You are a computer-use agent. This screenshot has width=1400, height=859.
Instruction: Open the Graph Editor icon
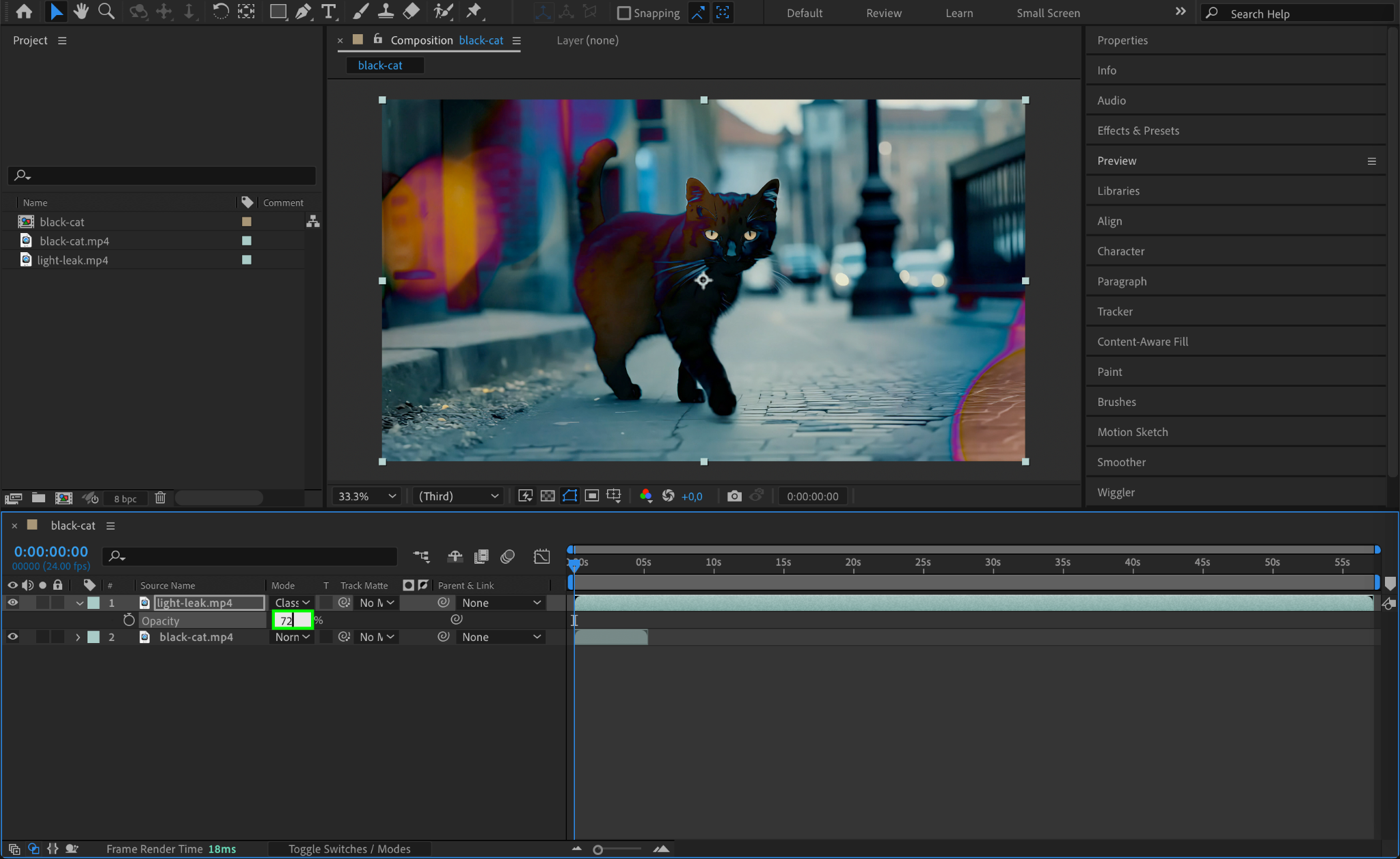pos(541,557)
